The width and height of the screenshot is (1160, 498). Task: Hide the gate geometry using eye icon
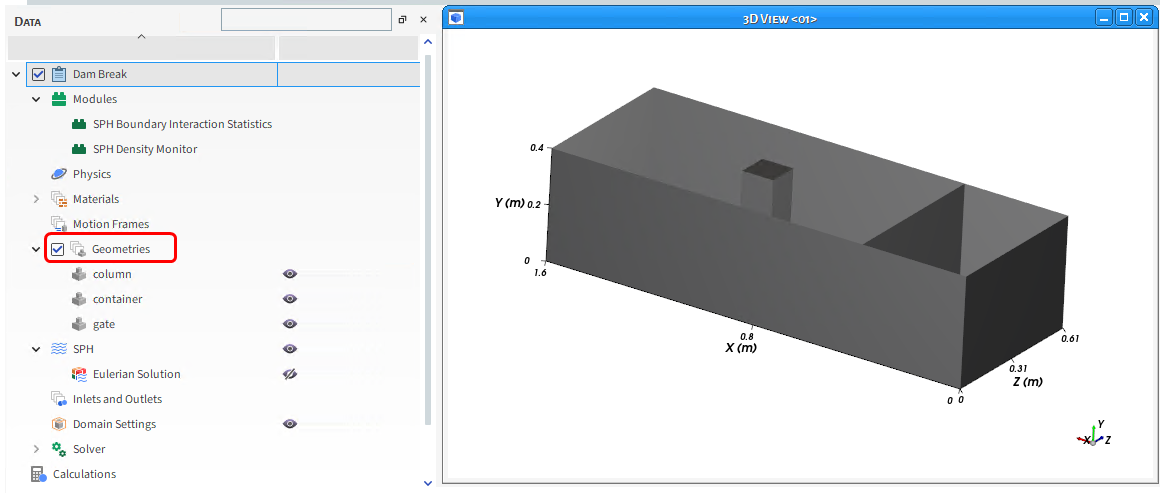290,324
